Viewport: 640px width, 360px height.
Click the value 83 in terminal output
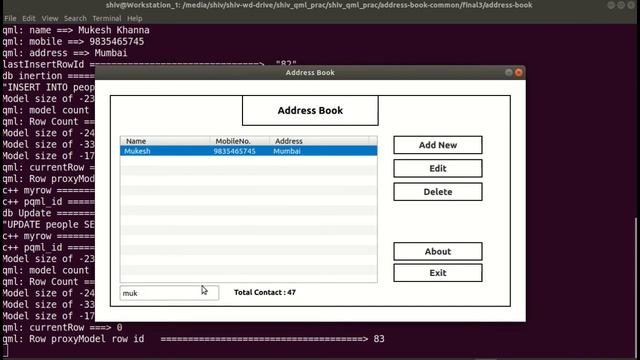379,339
